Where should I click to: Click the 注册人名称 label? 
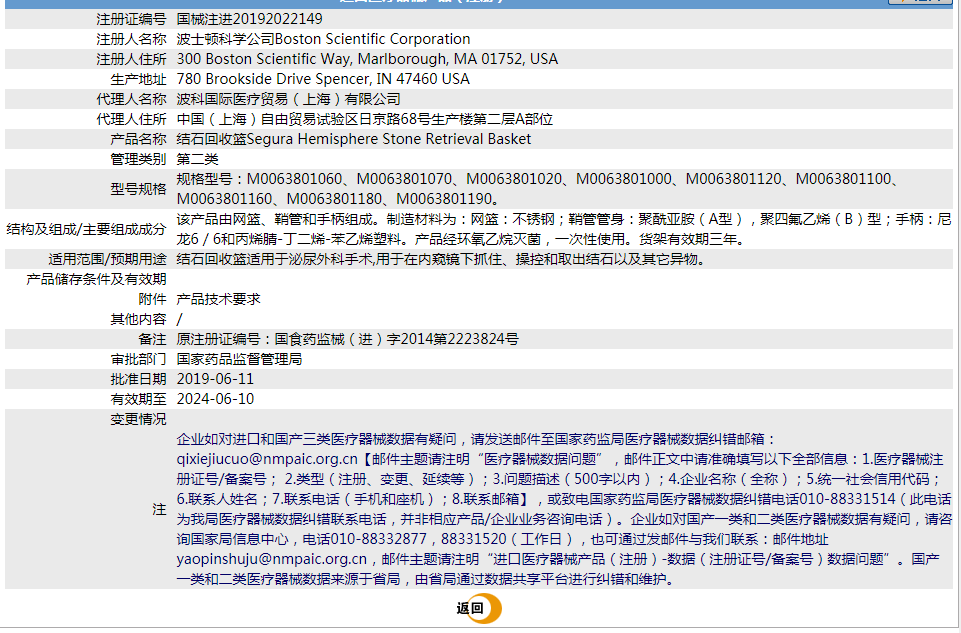point(131,39)
